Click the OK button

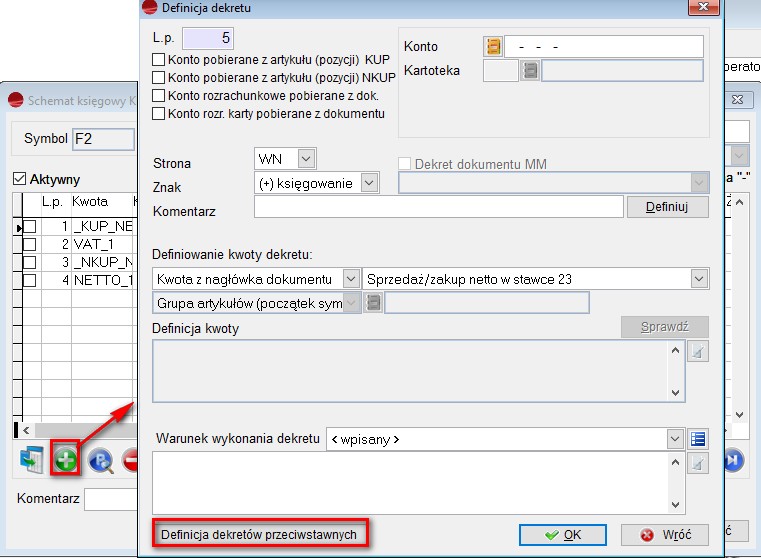(563, 534)
